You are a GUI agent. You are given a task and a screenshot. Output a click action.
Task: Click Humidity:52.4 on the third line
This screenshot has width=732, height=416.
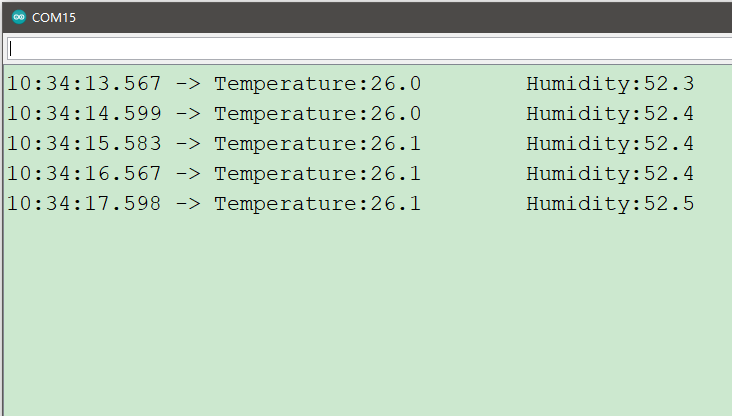click(x=610, y=144)
